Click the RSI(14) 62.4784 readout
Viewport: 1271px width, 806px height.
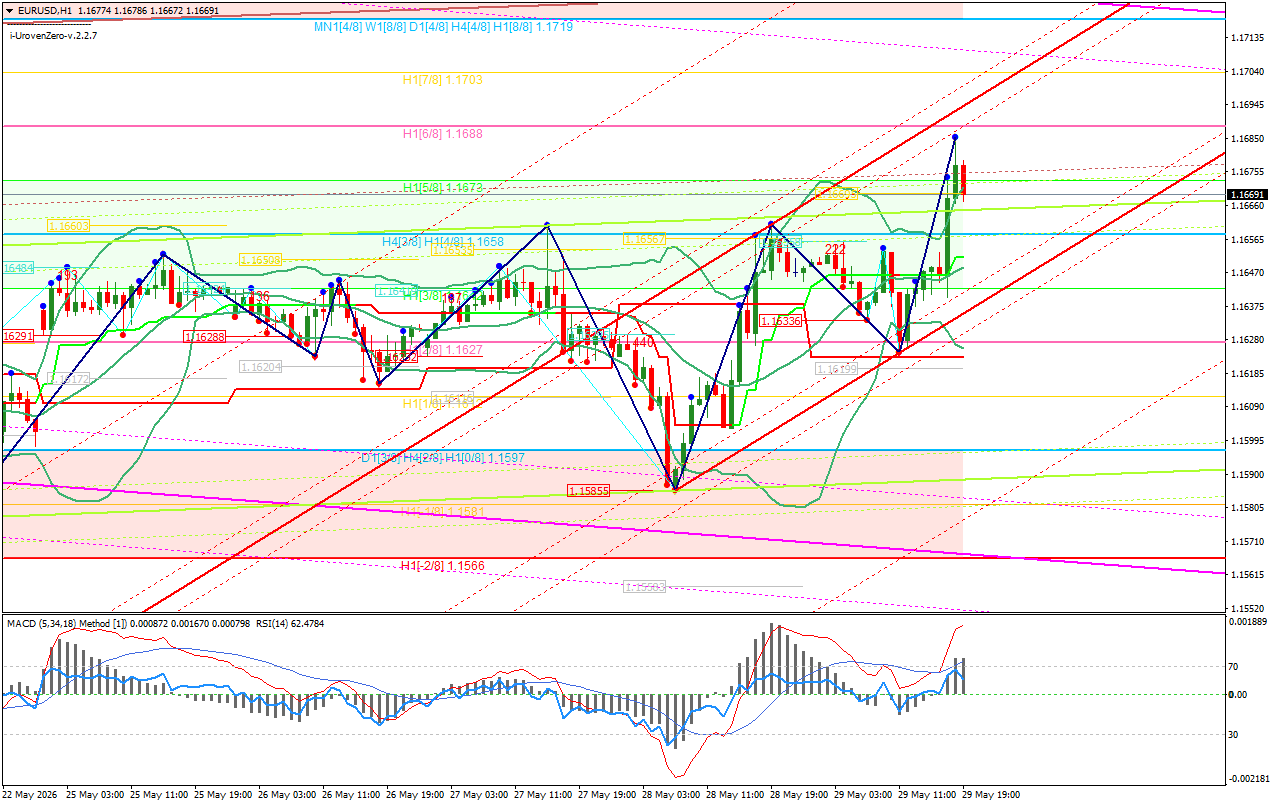click(x=292, y=623)
